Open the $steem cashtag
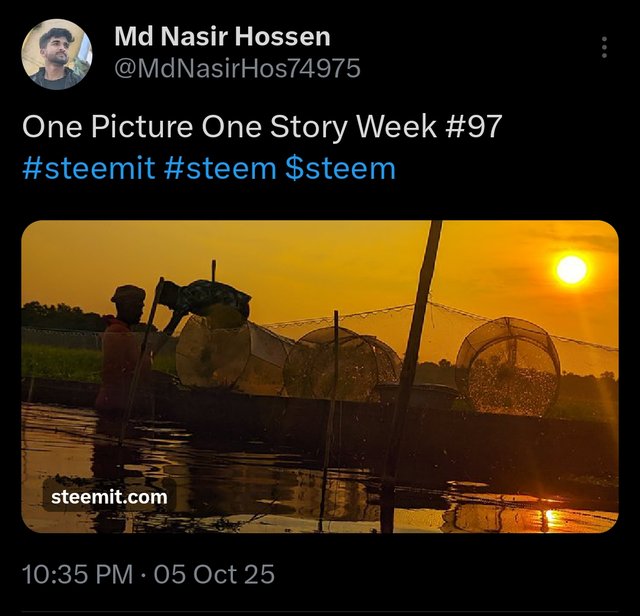This screenshot has width=640, height=616. (340, 169)
